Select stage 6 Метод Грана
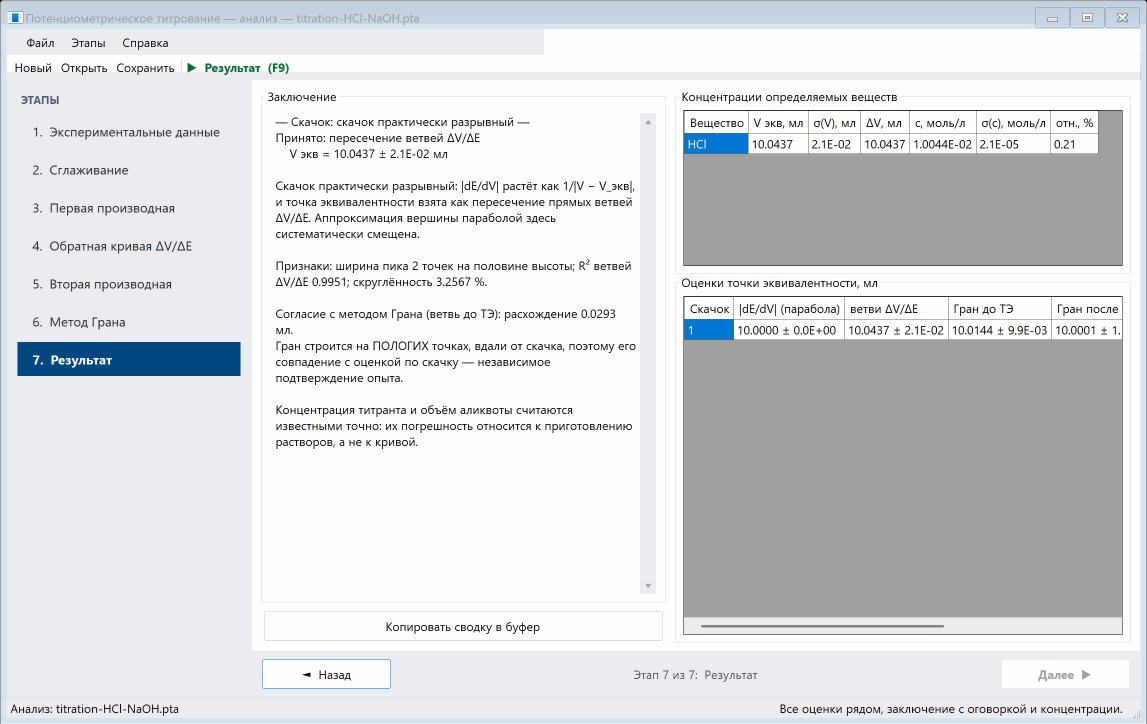 coord(129,323)
